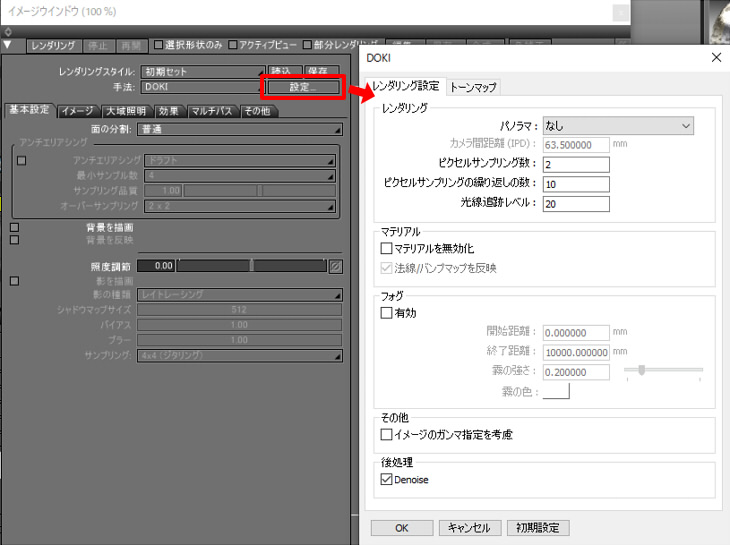Viewport: 730px width, 545px height.
Task: Switch to the その他 tab in image window
Action: 257,111
